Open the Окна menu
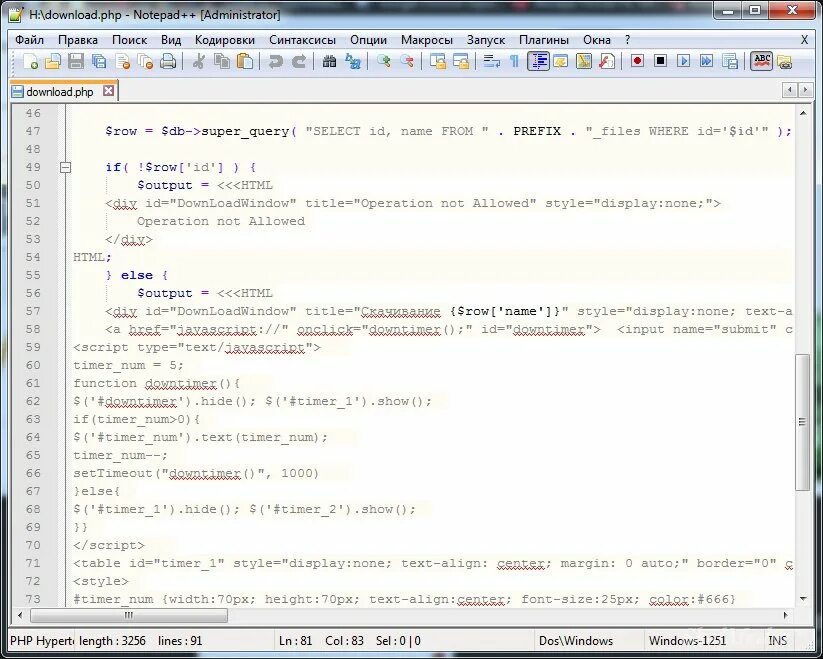This screenshot has height=659, width=823. point(597,40)
